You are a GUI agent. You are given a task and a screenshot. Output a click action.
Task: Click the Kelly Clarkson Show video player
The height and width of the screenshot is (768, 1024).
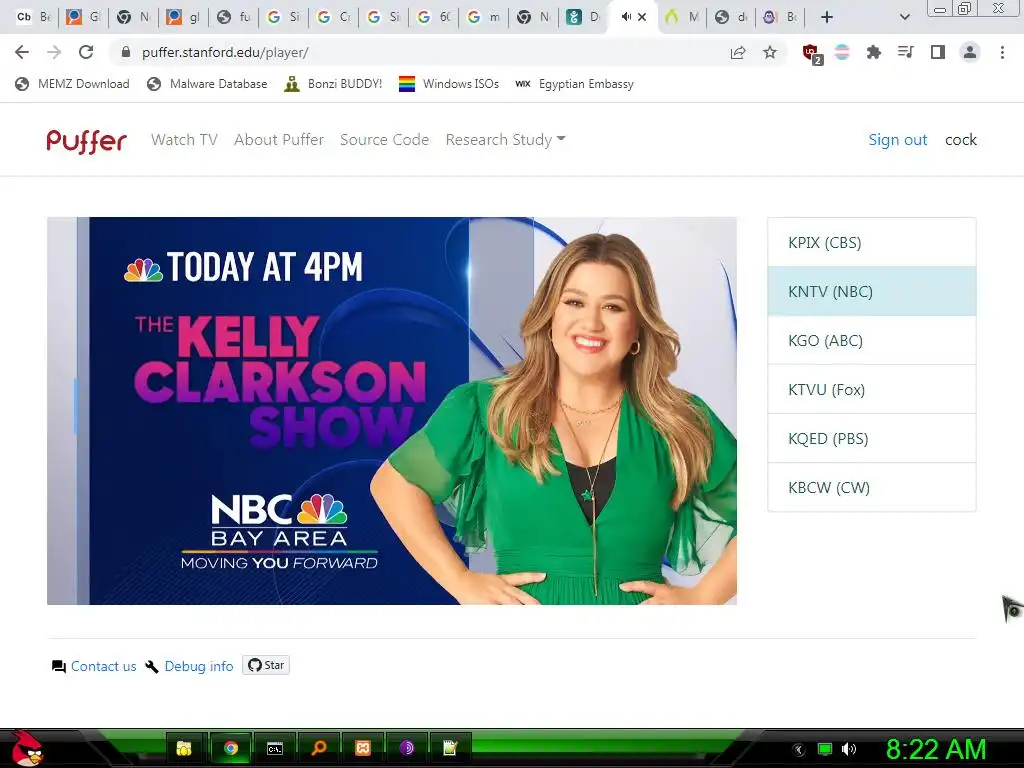click(392, 411)
